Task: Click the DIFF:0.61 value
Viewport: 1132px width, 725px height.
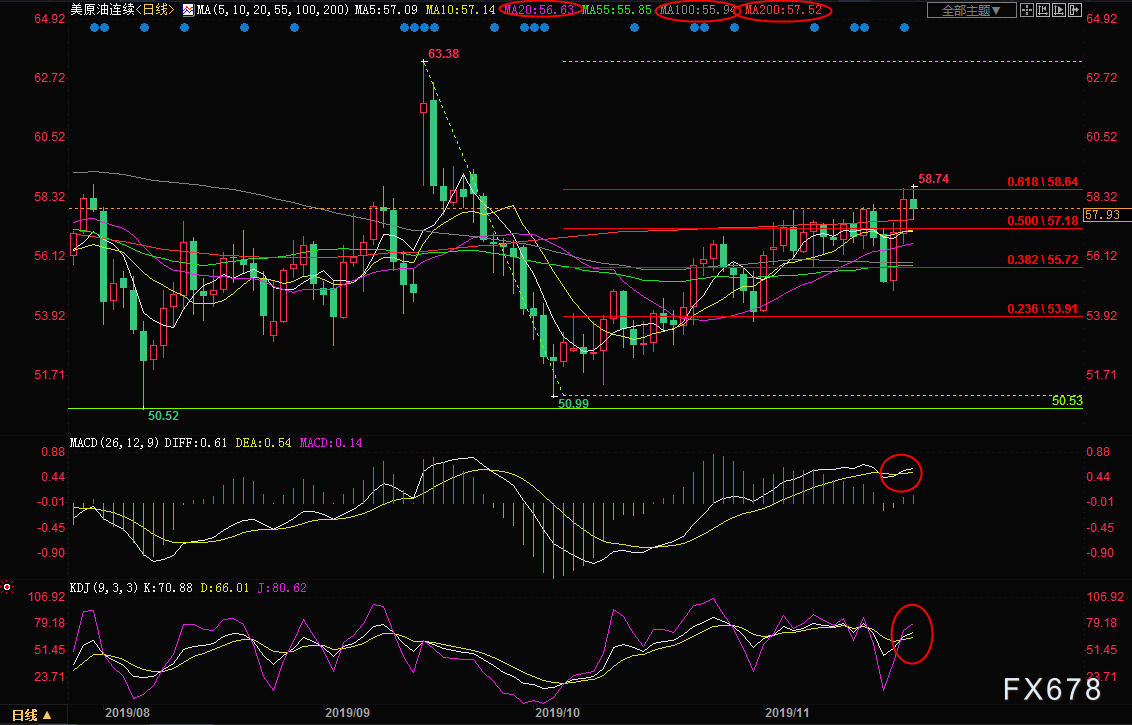Action: [x=198, y=443]
